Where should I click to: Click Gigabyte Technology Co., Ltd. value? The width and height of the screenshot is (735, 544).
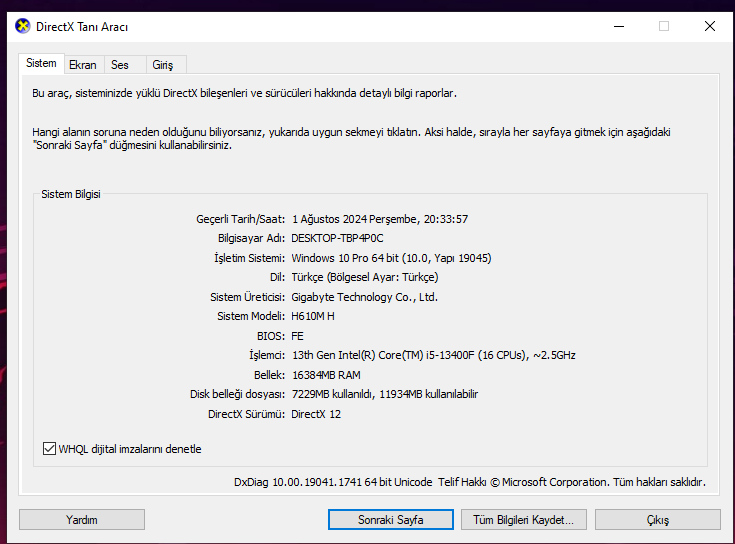pos(364,297)
